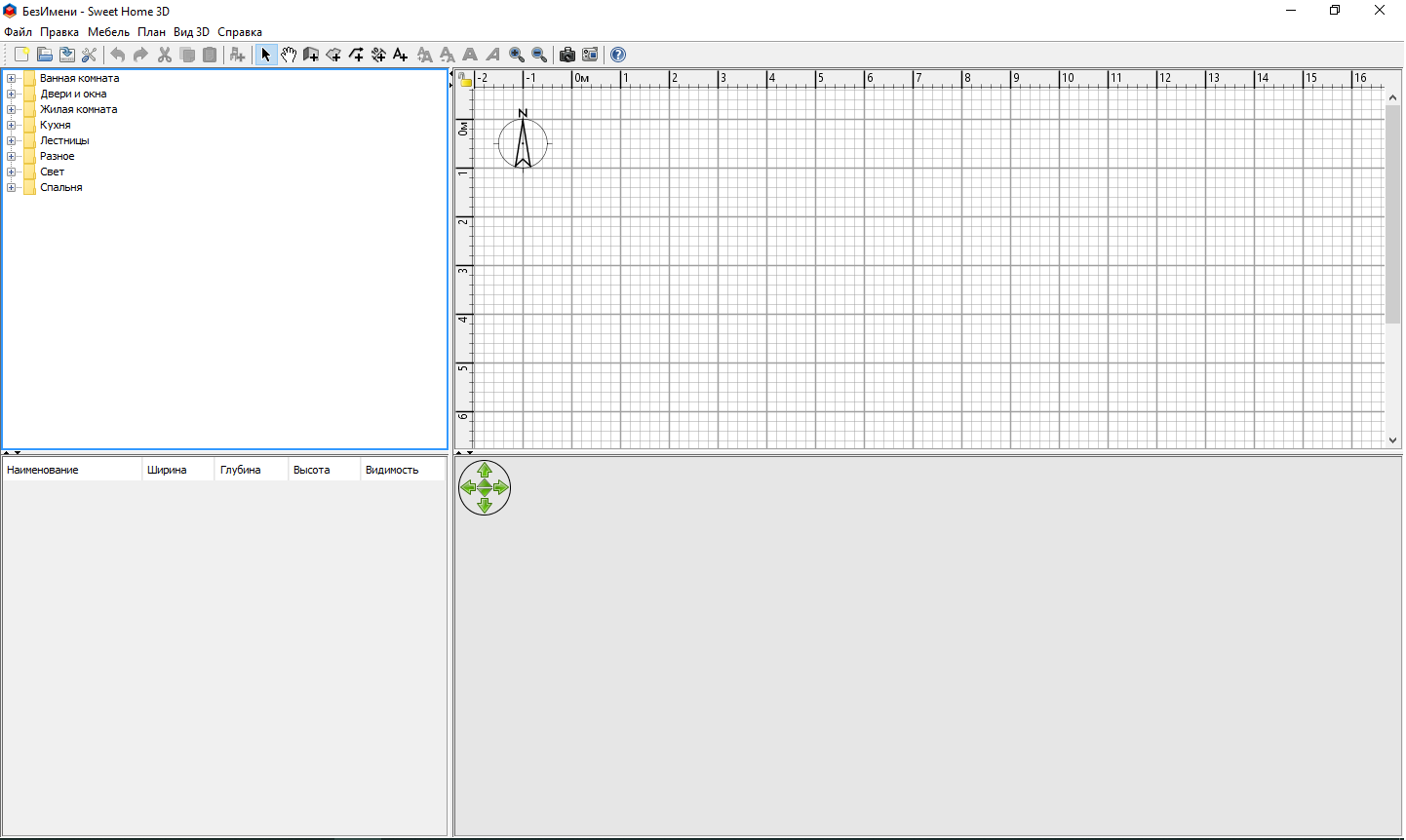Toggle italic text style

pyautogui.click(x=493, y=55)
